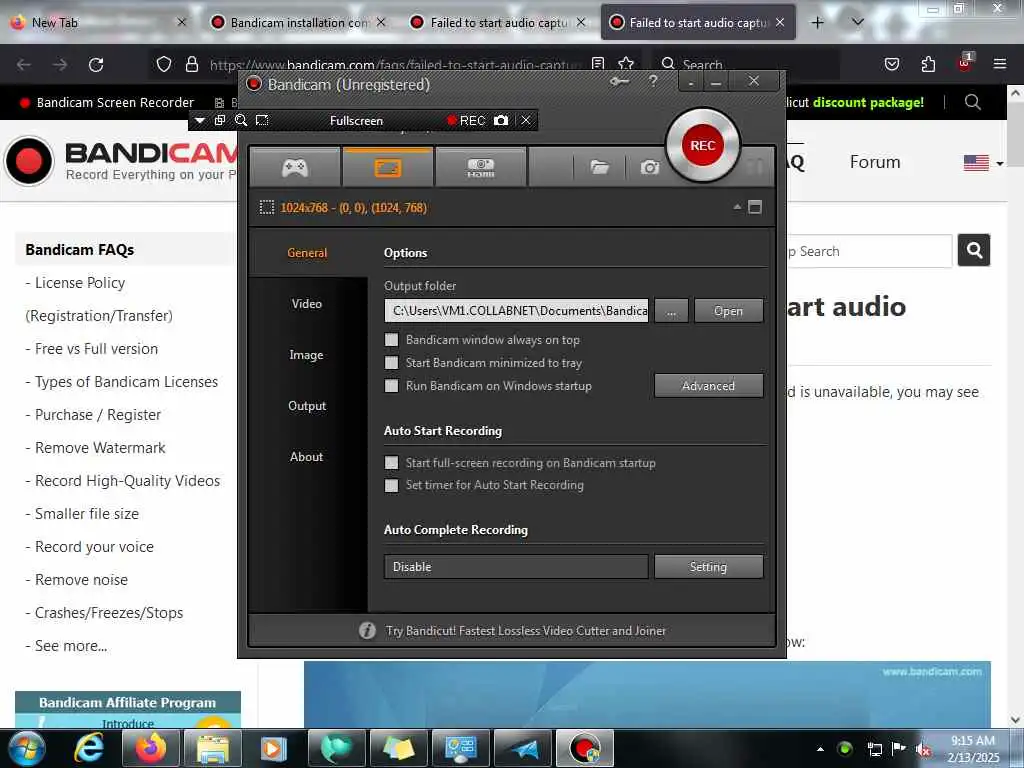This screenshot has height=768, width=1024.
Task: Click the header search icon next to discount package
Action: pos(972,102)
